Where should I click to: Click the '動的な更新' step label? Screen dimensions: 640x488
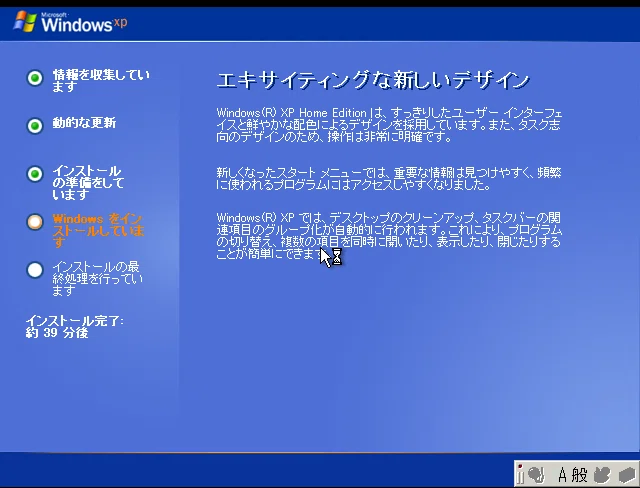84,123
